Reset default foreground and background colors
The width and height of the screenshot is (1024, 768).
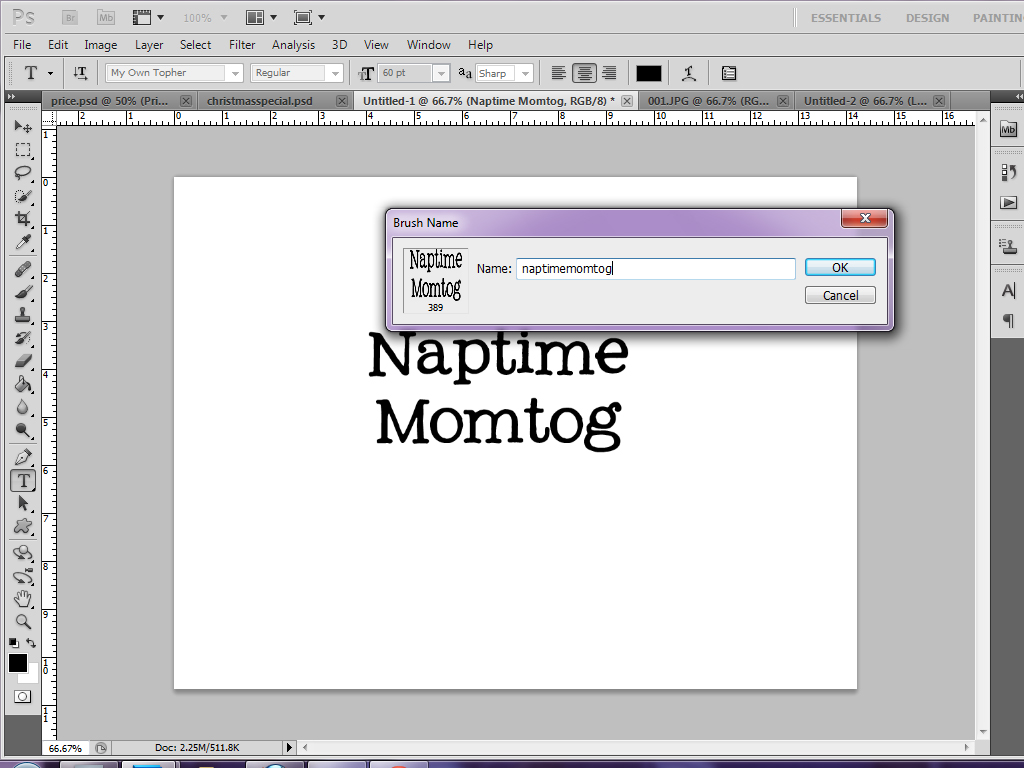pyautogui.click(x=13, y=643)
